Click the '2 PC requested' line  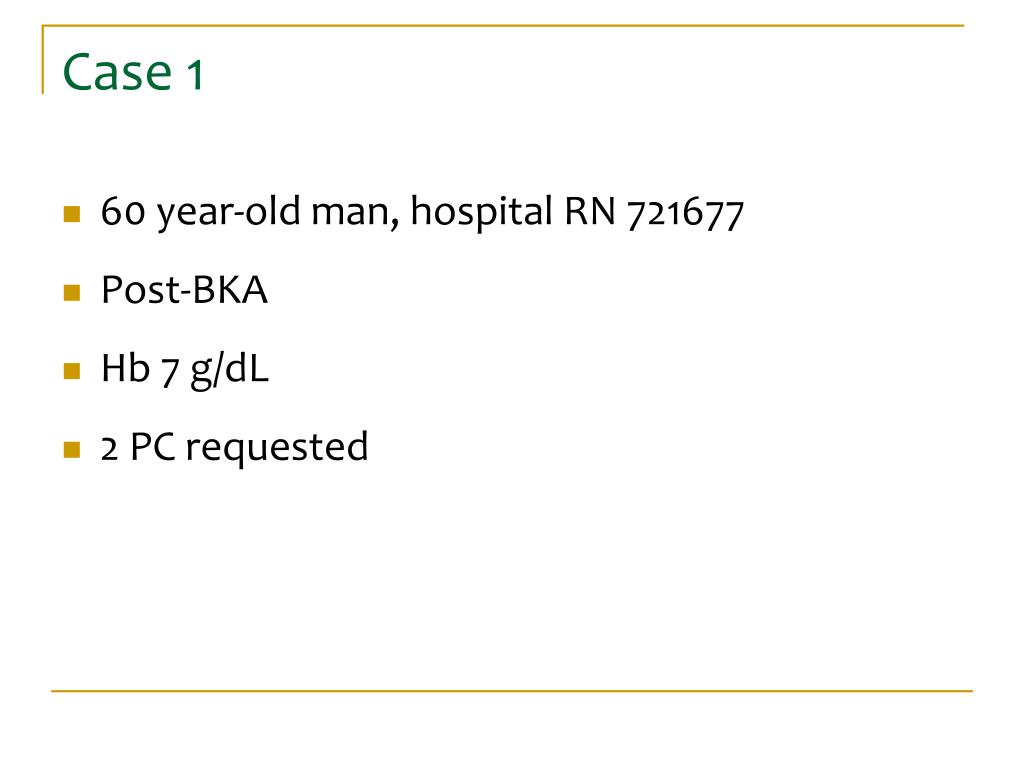click(x=234, y=448)
